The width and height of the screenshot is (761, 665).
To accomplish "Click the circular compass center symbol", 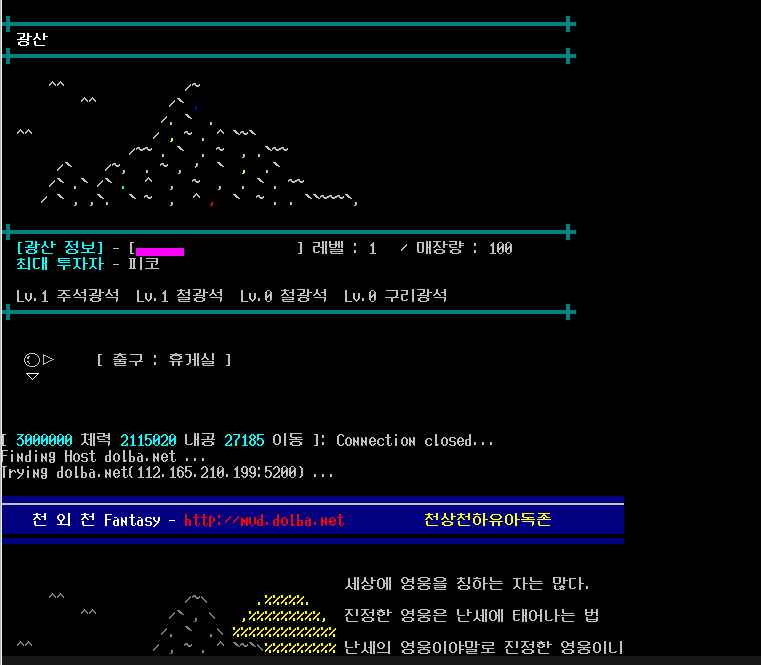I will [x=31, y=359].
